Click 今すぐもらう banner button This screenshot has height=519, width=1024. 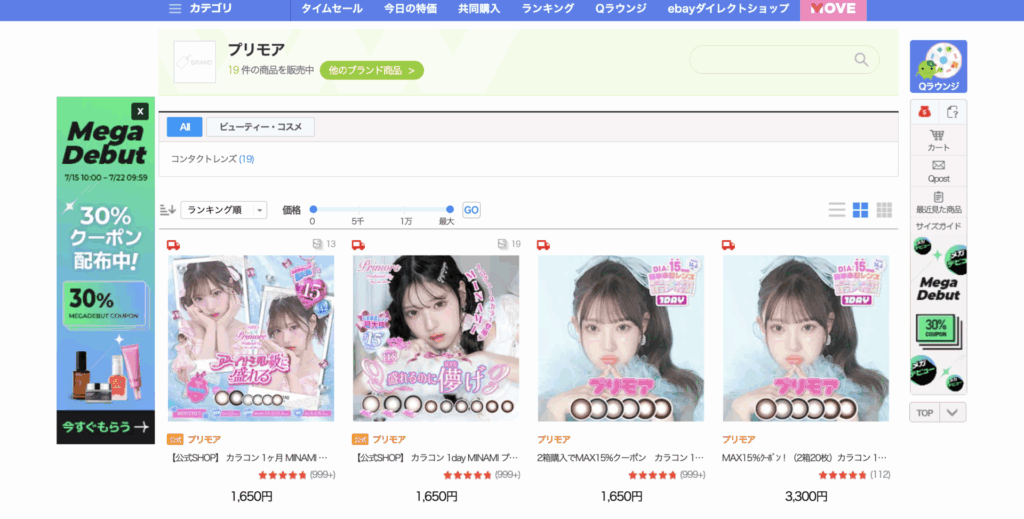(106, 427)
